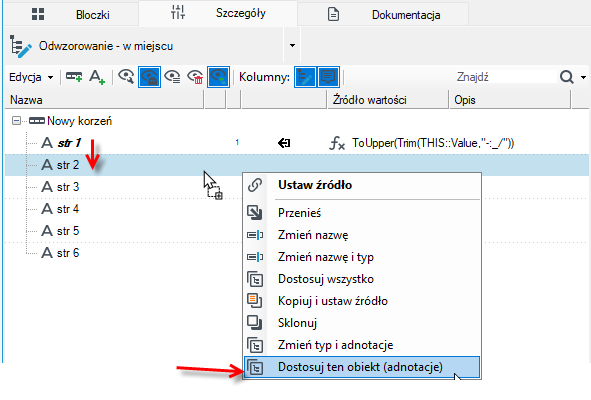Viewport: 591px width, 400px height.
Task: Toggle the comment column button after Kolumny
Action: coord(328,77)
